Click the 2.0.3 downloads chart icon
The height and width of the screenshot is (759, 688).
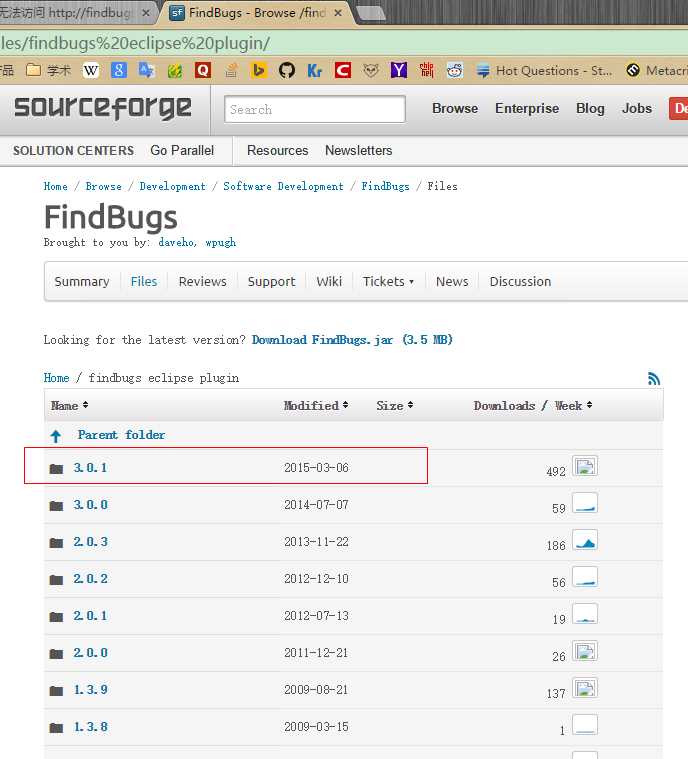pos(585,542)
